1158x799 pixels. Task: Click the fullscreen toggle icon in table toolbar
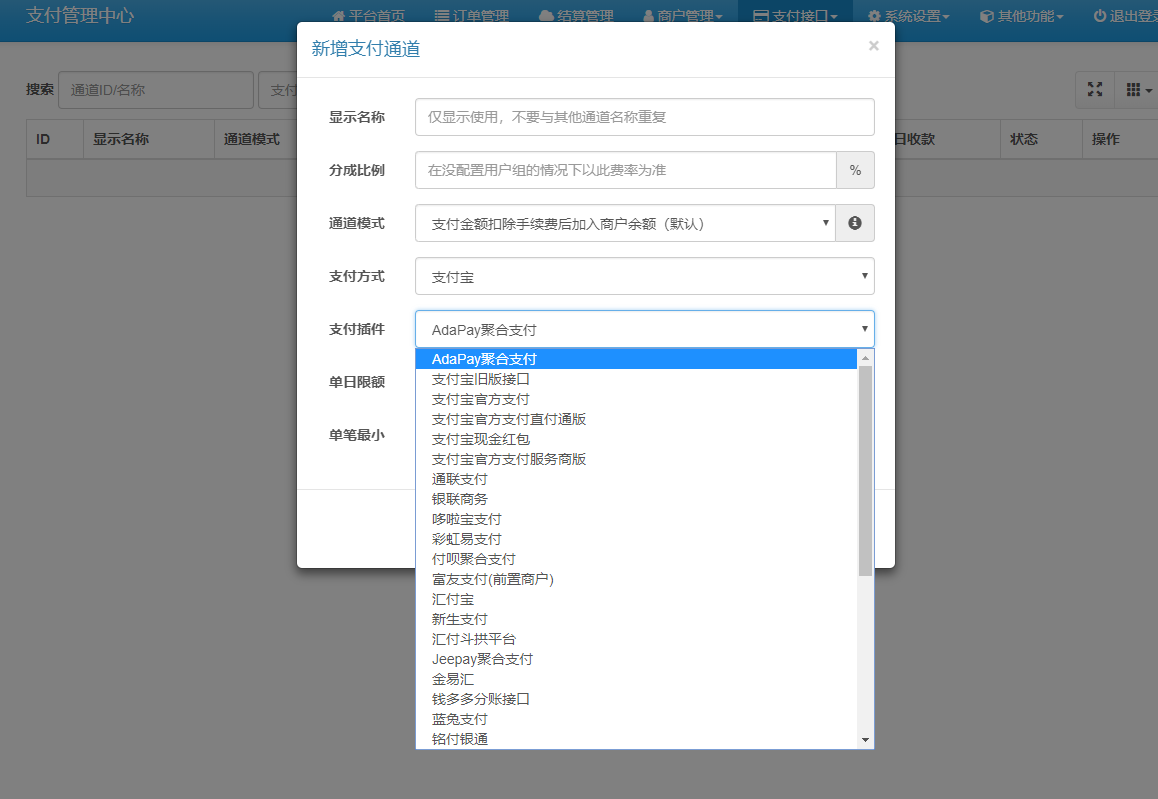tap(1094, 89)
